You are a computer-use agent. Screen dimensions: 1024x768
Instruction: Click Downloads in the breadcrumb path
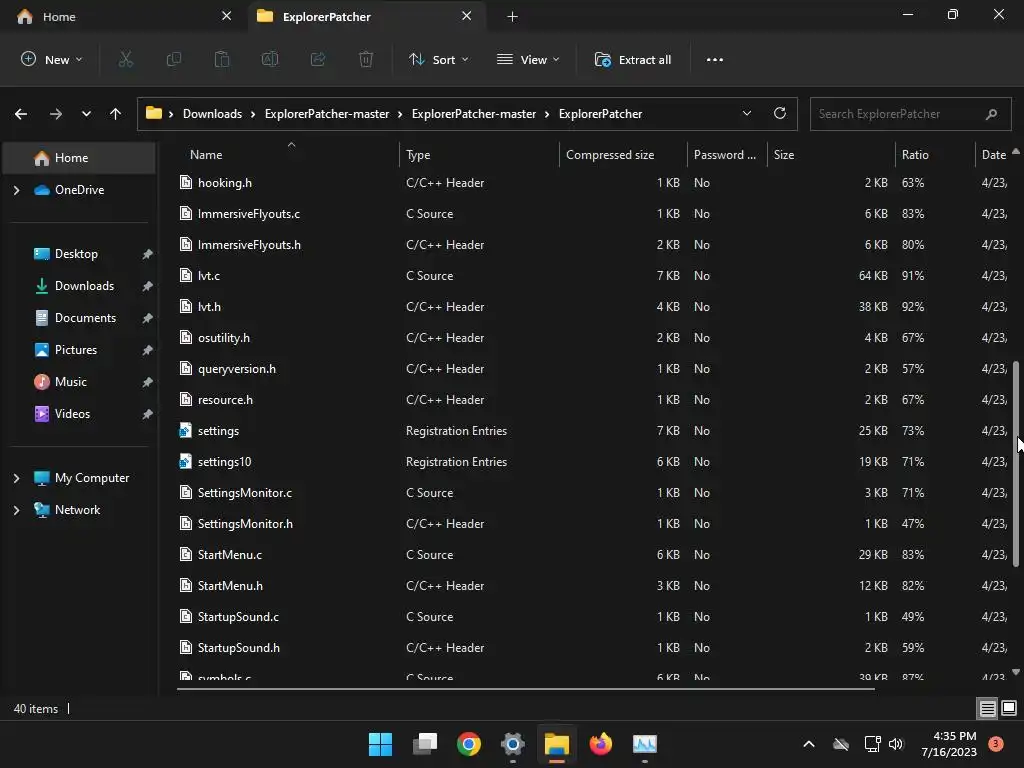[212, 114]
